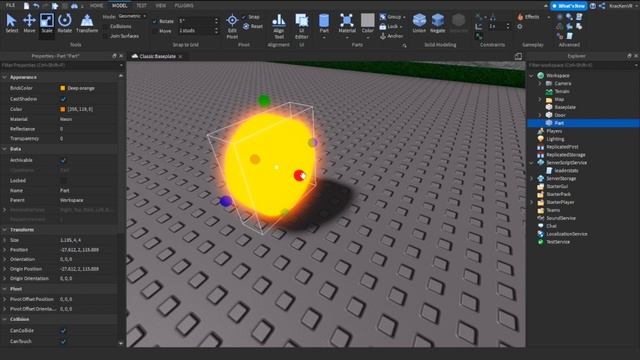
Task: Expand the Camera node in Explorer
Action: point(540,83)
